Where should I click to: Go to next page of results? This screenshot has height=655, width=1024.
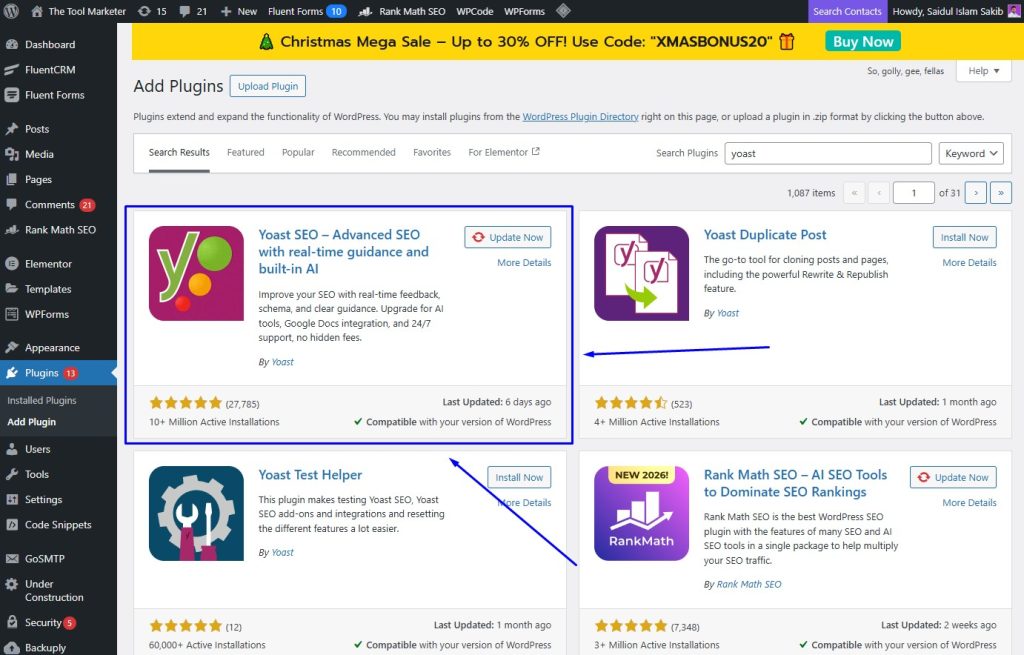tap(976, 193)
